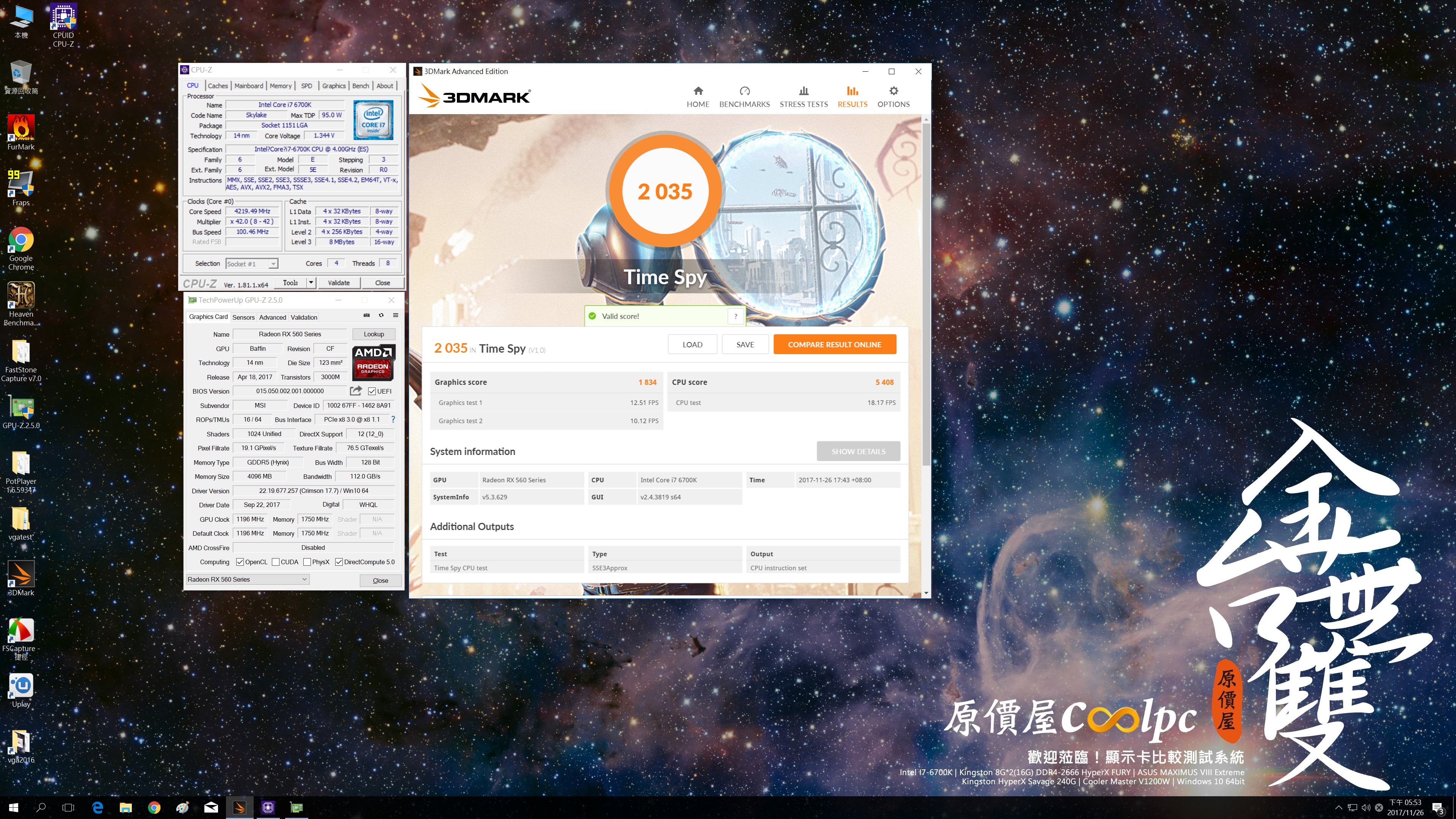Toggle the PhysX checkbox
The image size is (1456, 819).
[x=307, y=562]
